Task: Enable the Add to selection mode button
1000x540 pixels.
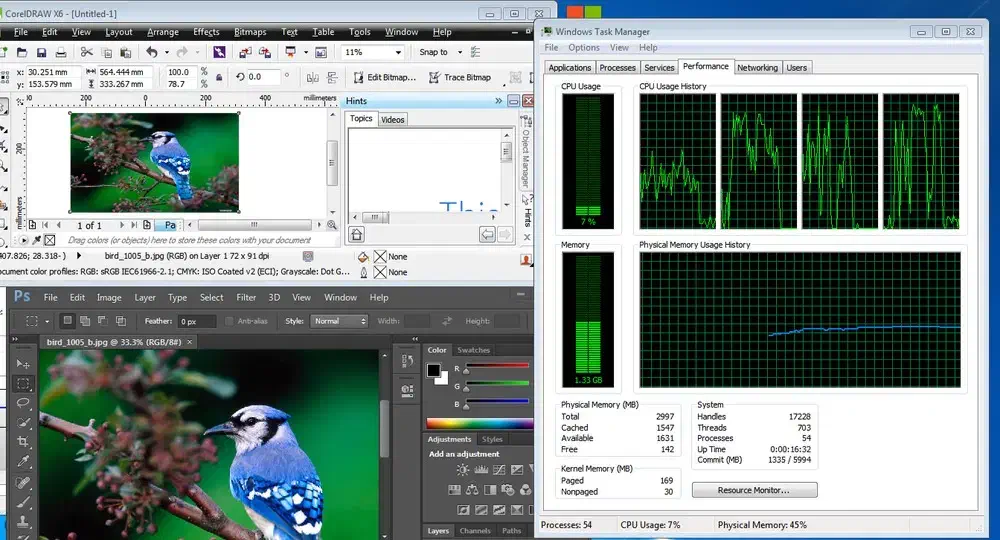Action: [x=85, y=321]
